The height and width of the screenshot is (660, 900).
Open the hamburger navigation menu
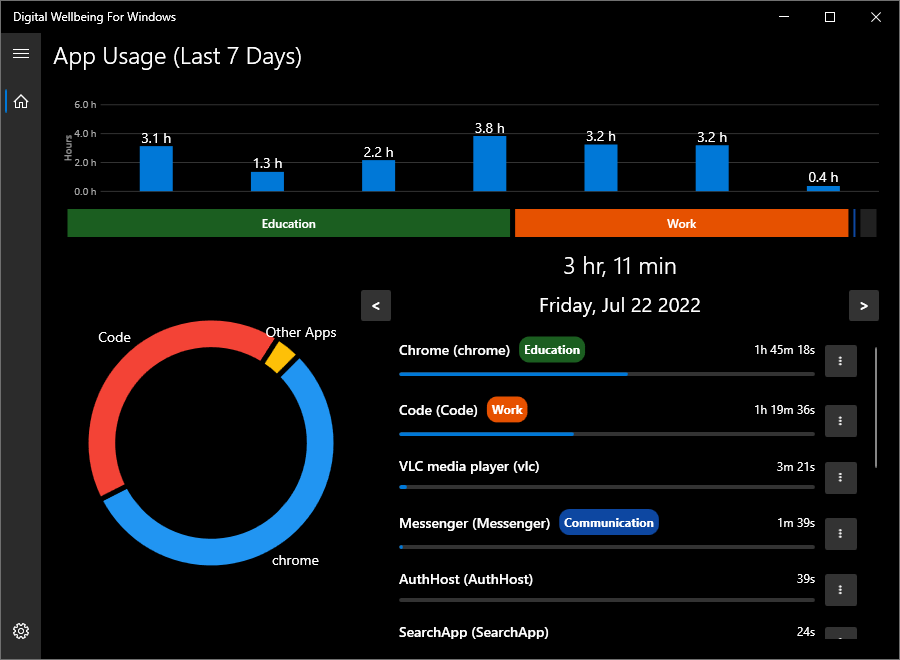coord(20,53)
